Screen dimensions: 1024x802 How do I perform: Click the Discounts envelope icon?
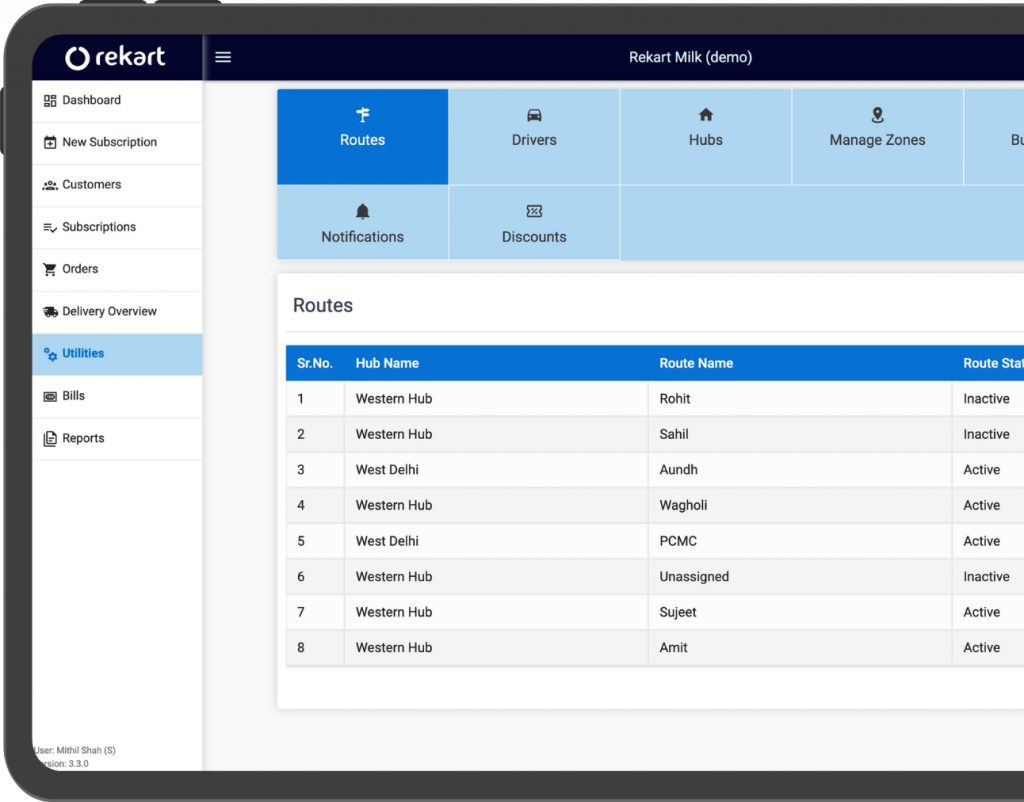coord(533,211)
